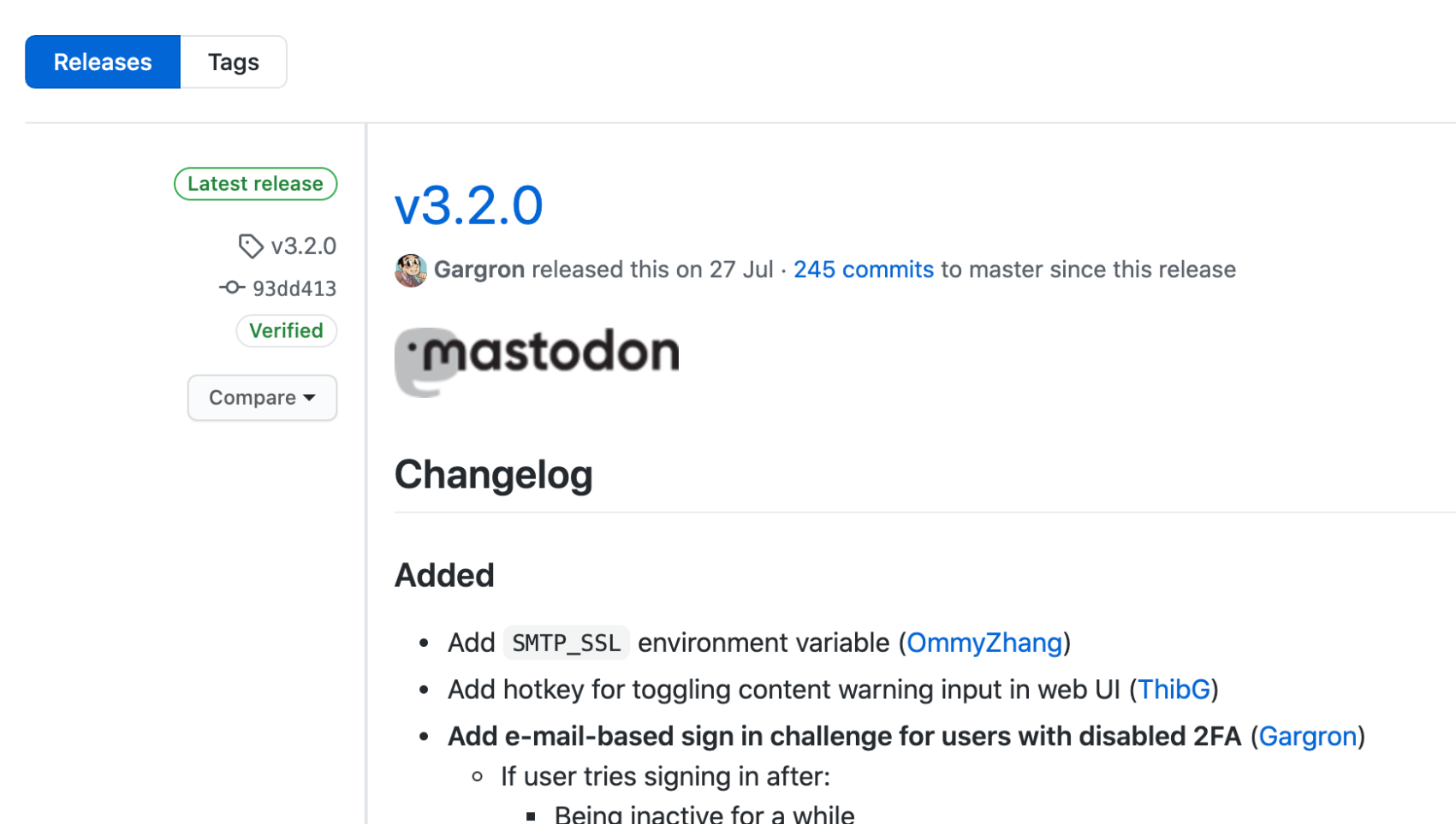Open ThibG contributor link

click(1174, 690)
